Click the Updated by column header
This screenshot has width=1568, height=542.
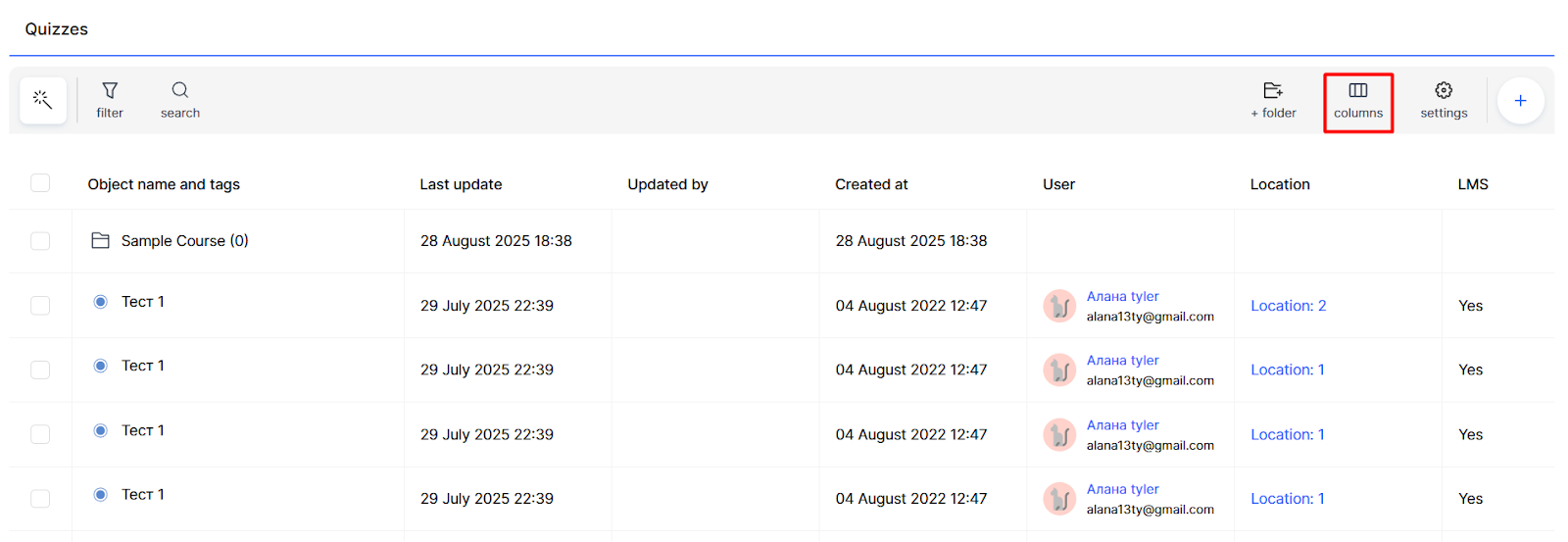coord(667,184)
